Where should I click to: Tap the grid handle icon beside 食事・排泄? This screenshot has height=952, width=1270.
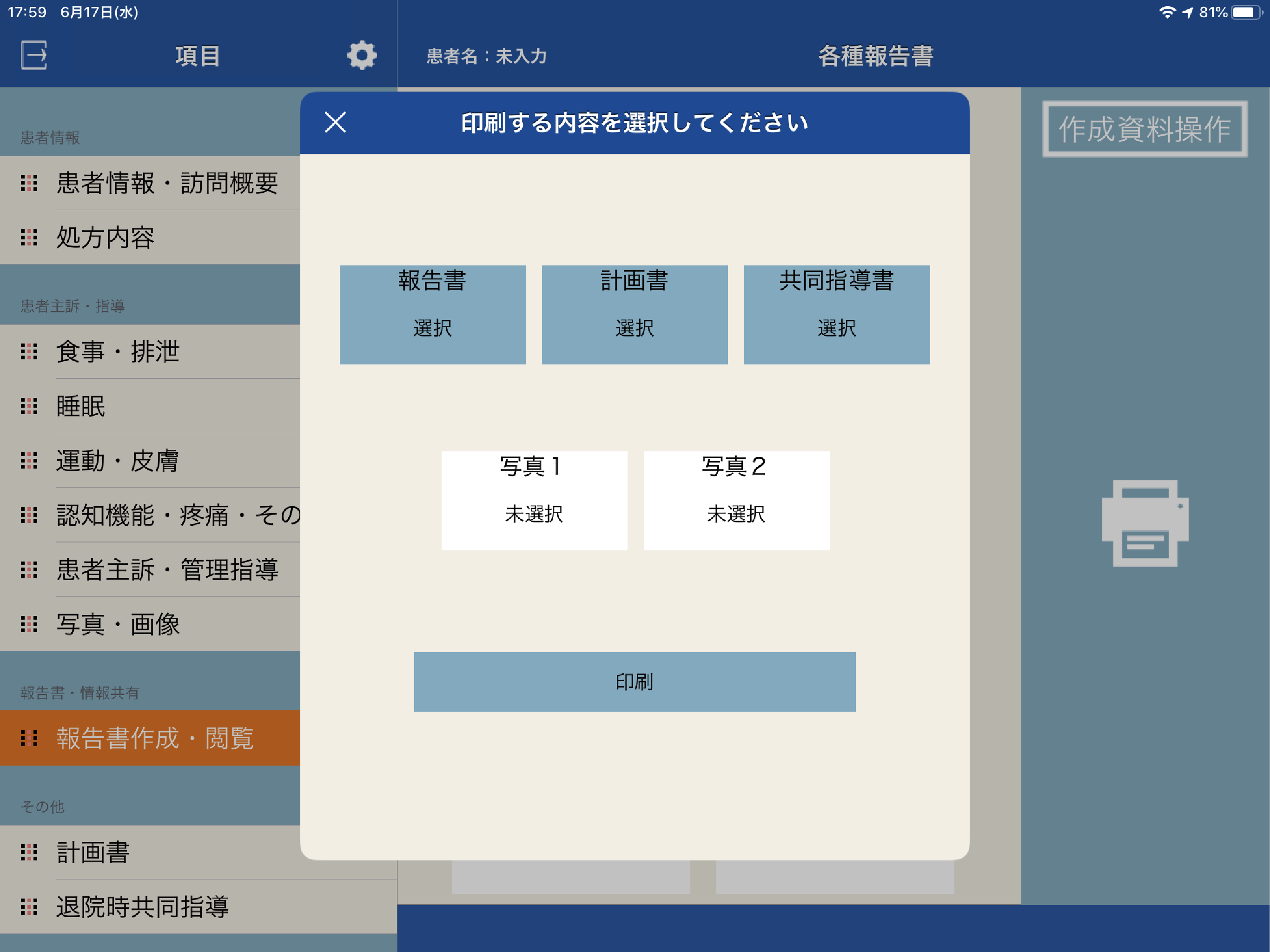pyautogui.click(x=29, y=351)
